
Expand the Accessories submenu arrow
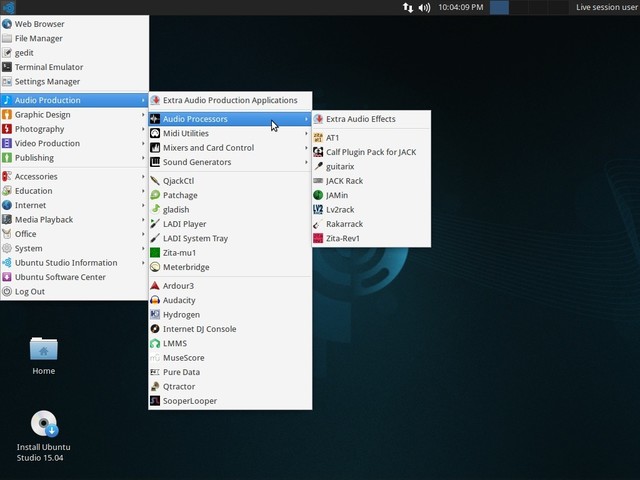click(143, 176)
